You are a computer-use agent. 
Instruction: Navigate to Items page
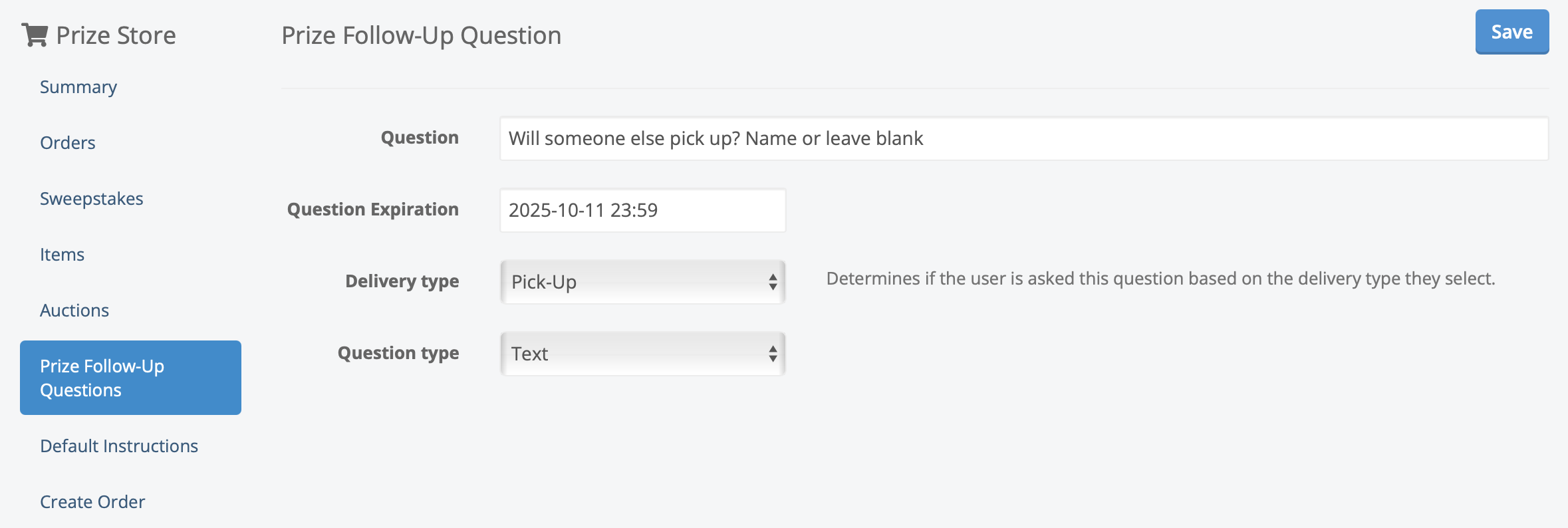click(x=62, y=255)
